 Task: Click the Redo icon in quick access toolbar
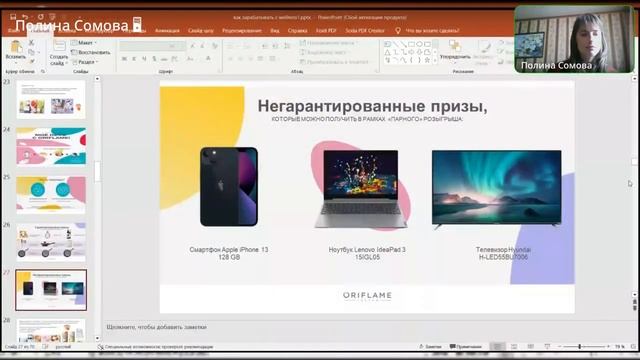[x=40, y=17]
